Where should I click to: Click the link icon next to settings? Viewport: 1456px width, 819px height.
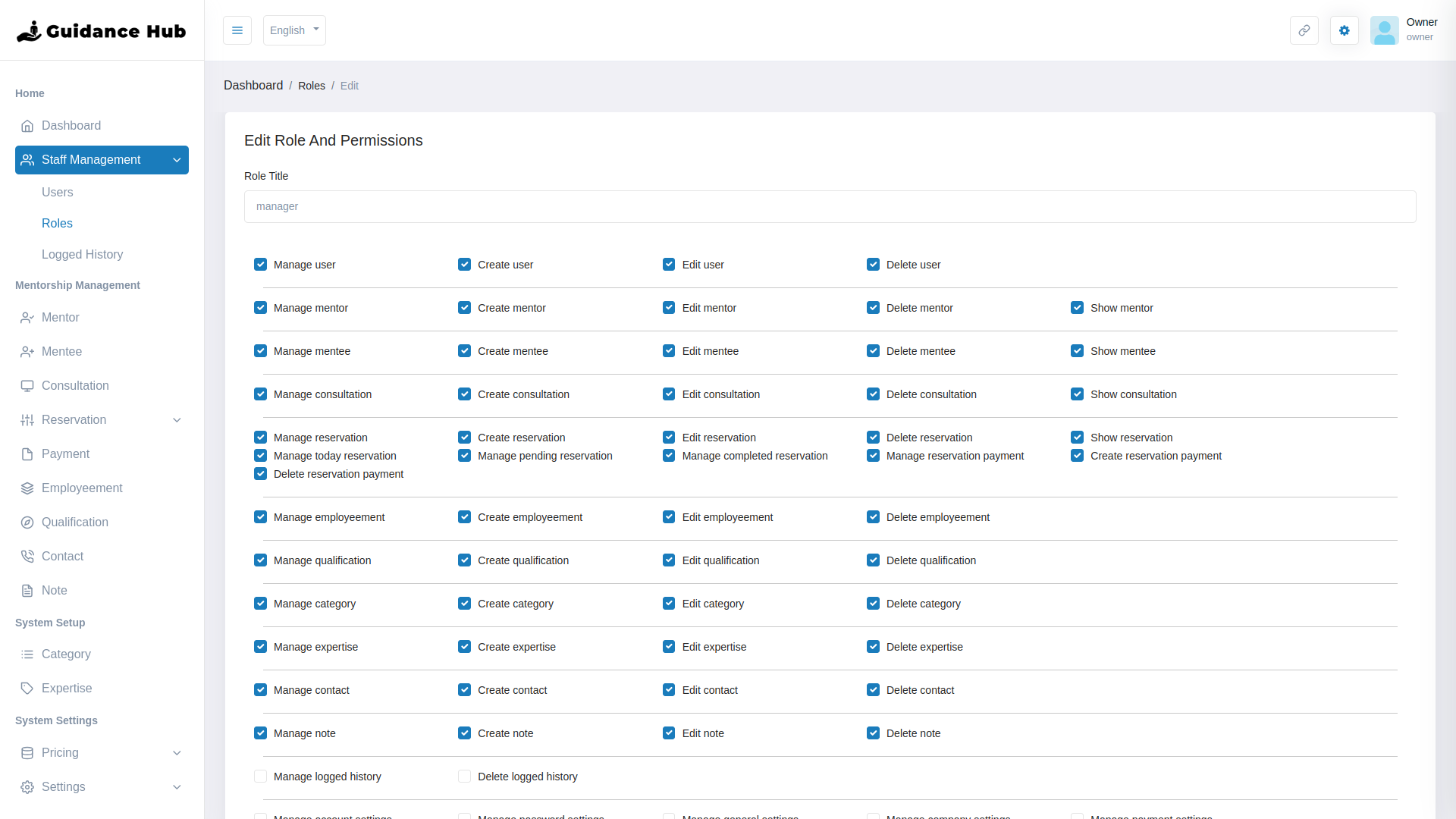pyautogui.click(x=1304, y=30)
